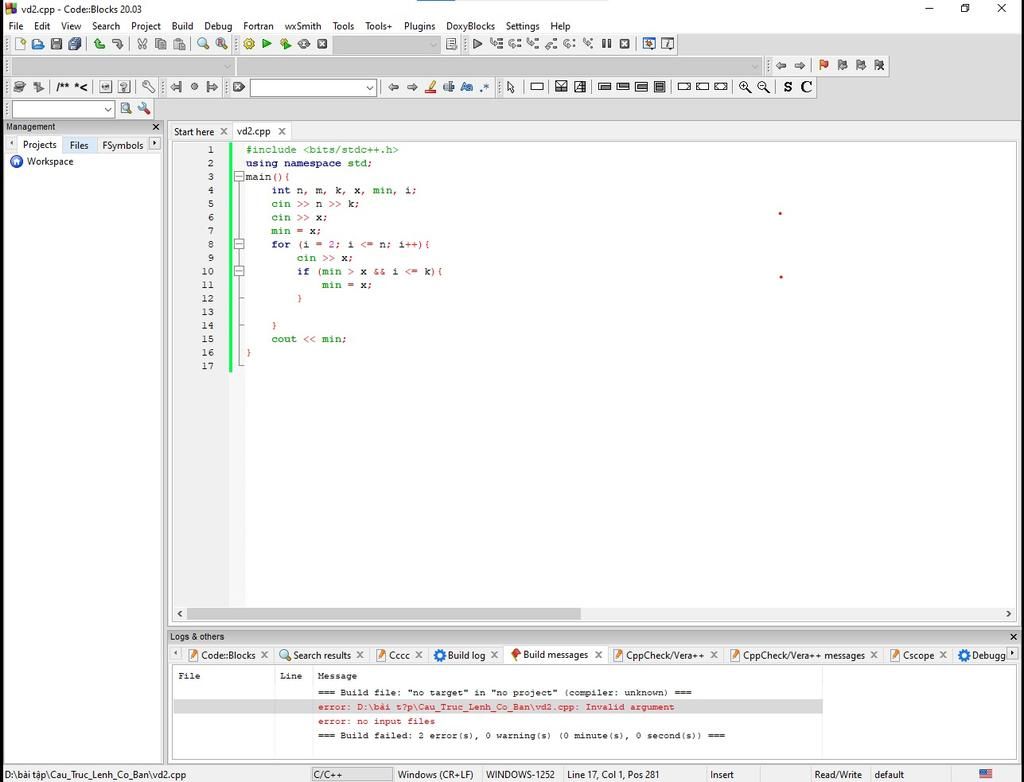Click the highlight marker pen icon

click(x=430, y=87)
